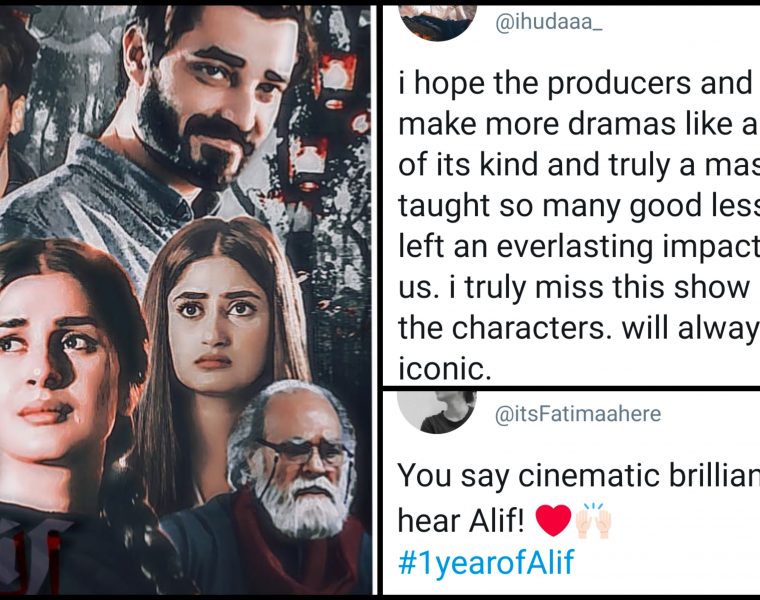
Task: Open @itsFatimaahere profile avatar picture
Action: click(x=437, y=412)
